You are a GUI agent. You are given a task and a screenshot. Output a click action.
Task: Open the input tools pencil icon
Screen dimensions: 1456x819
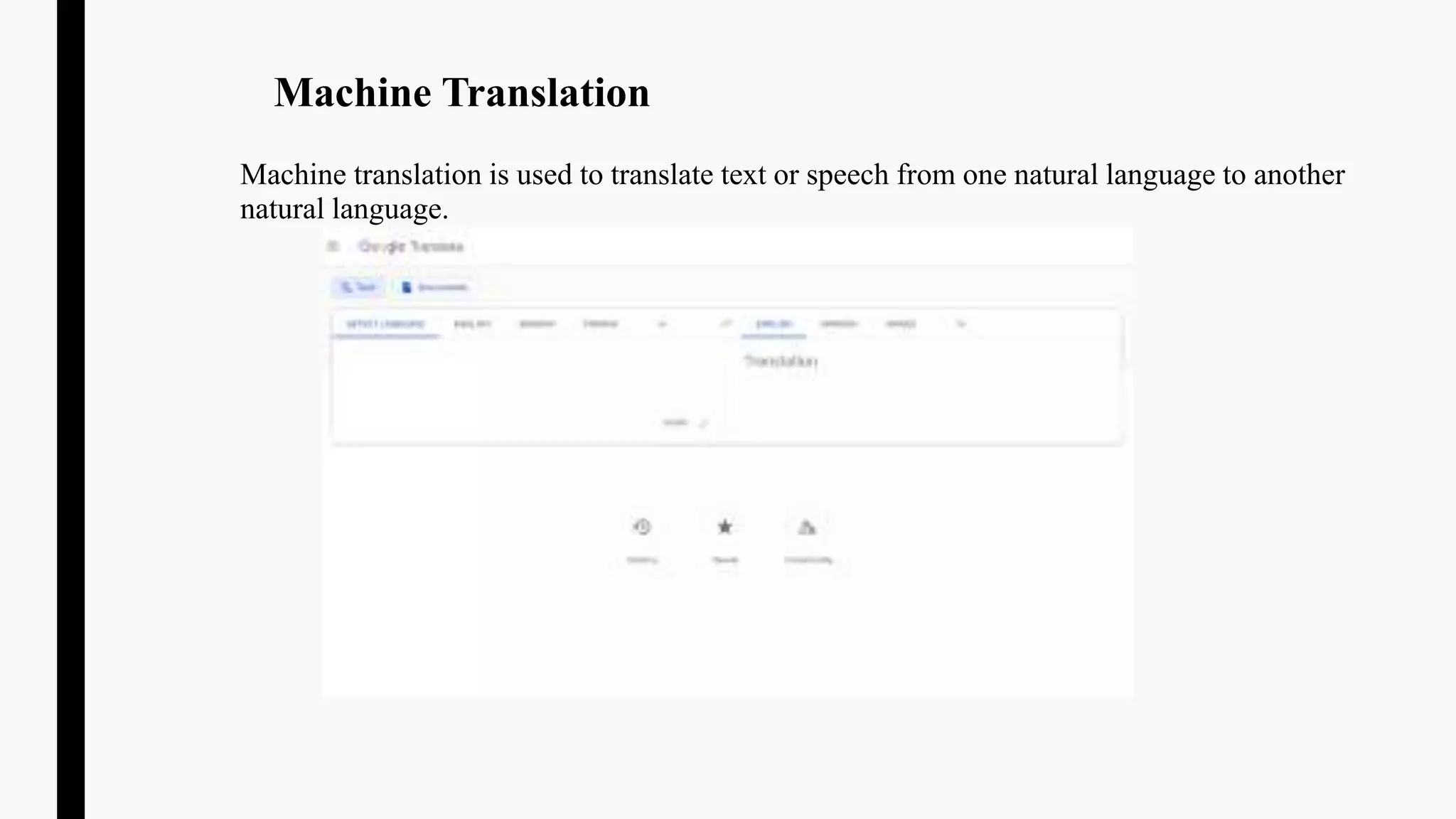coord(703,423)
